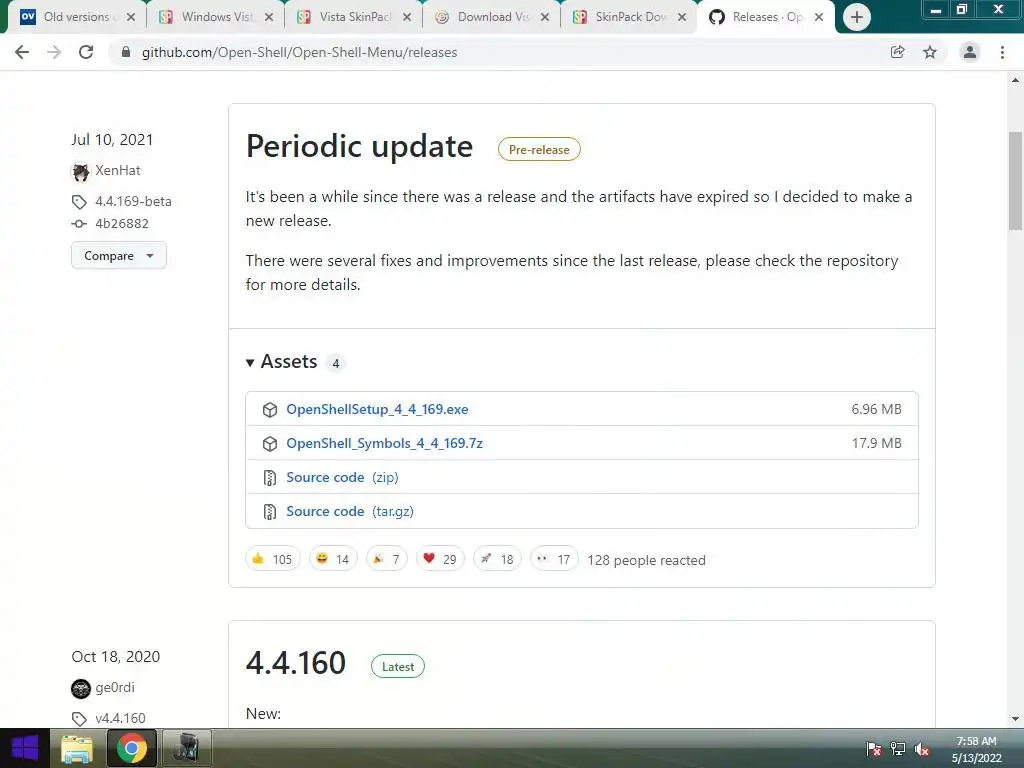Go back to previous page

tap(22, 52)
